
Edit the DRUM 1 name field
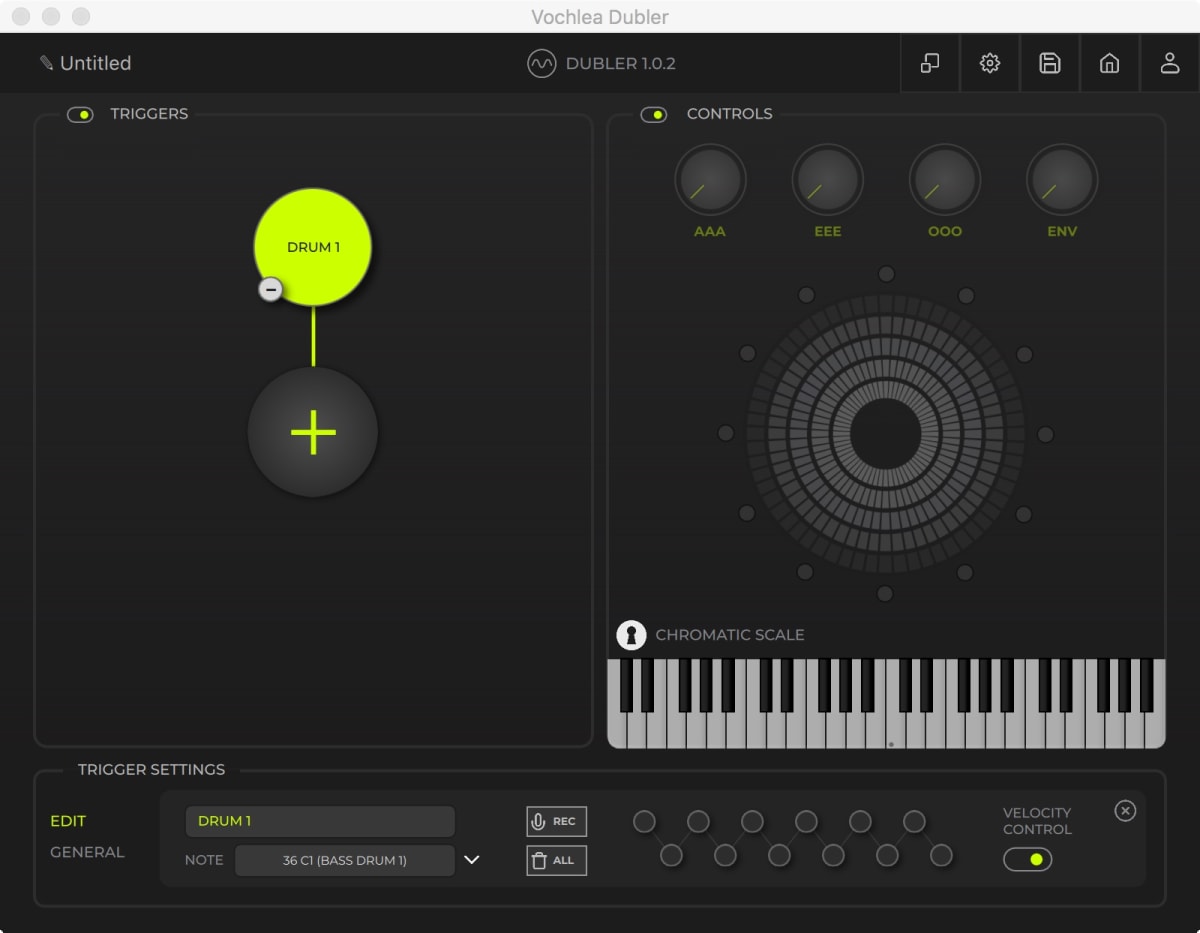coord(320,821)
